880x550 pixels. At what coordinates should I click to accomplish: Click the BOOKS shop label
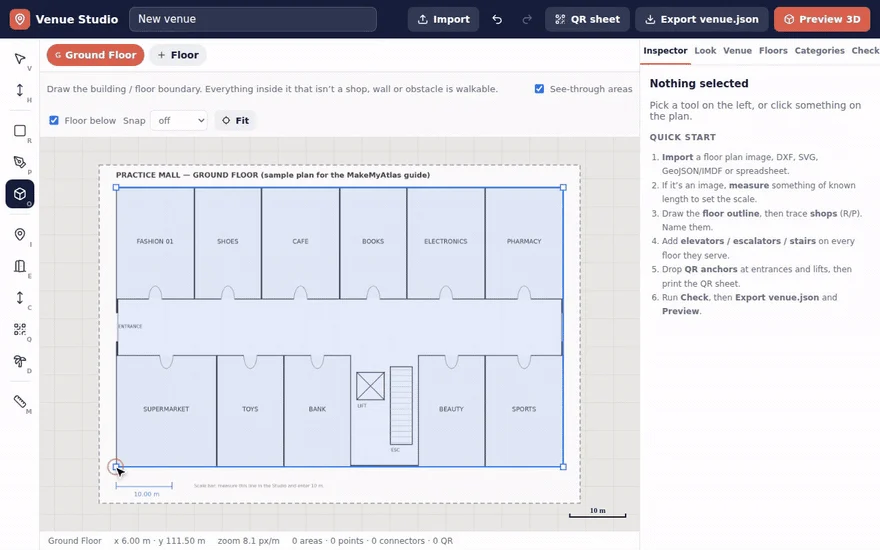[373, 241]
